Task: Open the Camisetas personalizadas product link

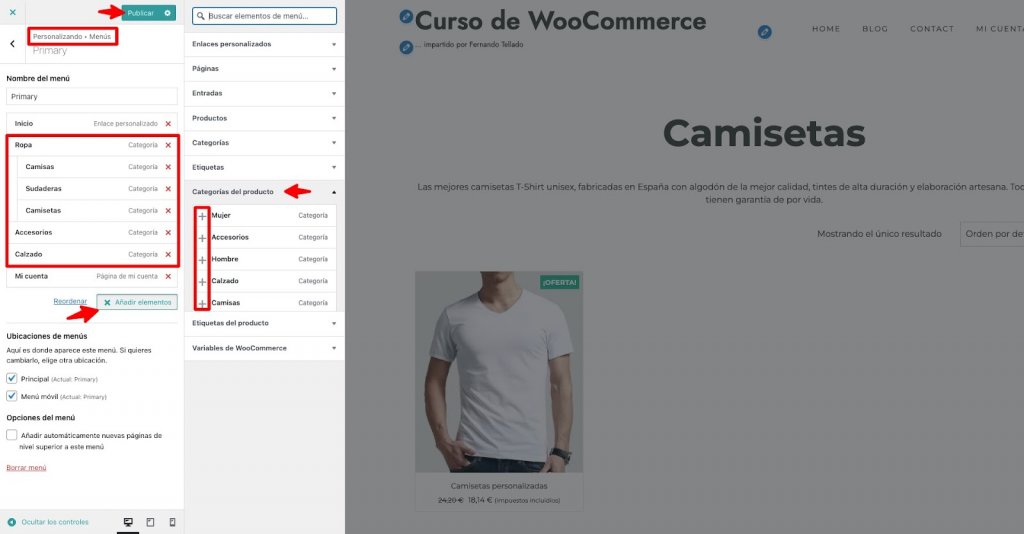Action: (x=499, y=486)
